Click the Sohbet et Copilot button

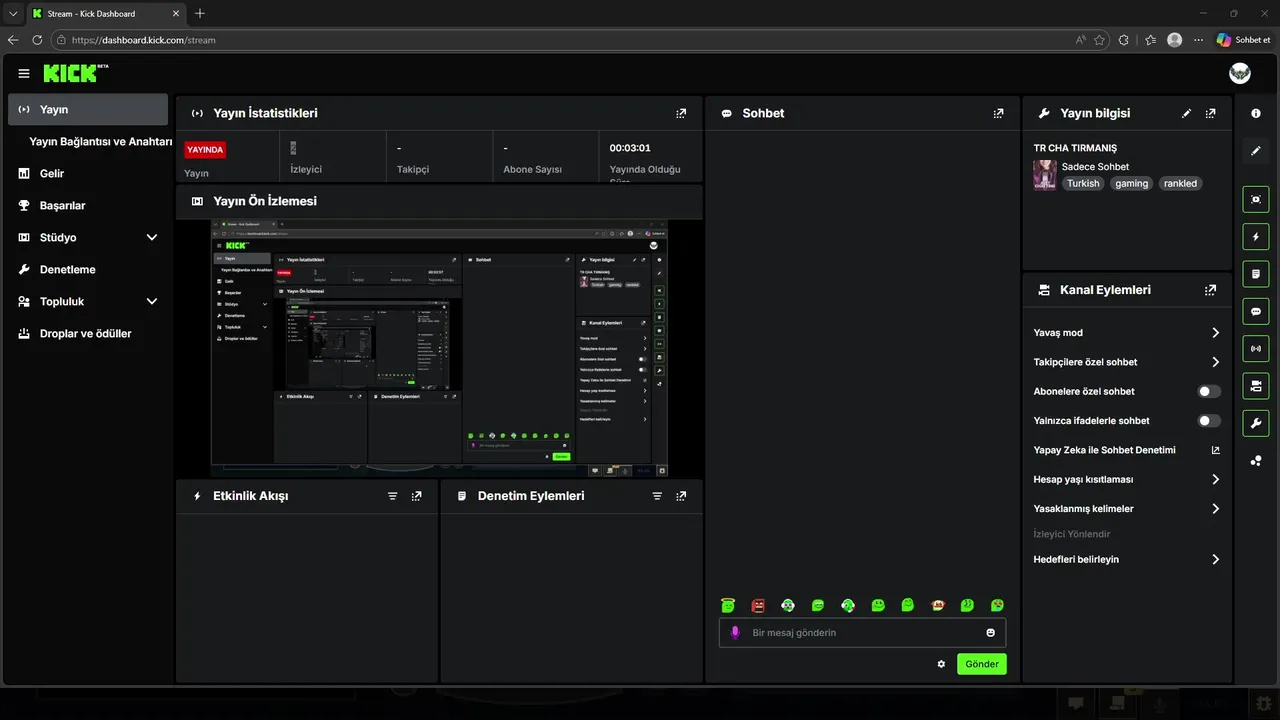click(1243, 40)
